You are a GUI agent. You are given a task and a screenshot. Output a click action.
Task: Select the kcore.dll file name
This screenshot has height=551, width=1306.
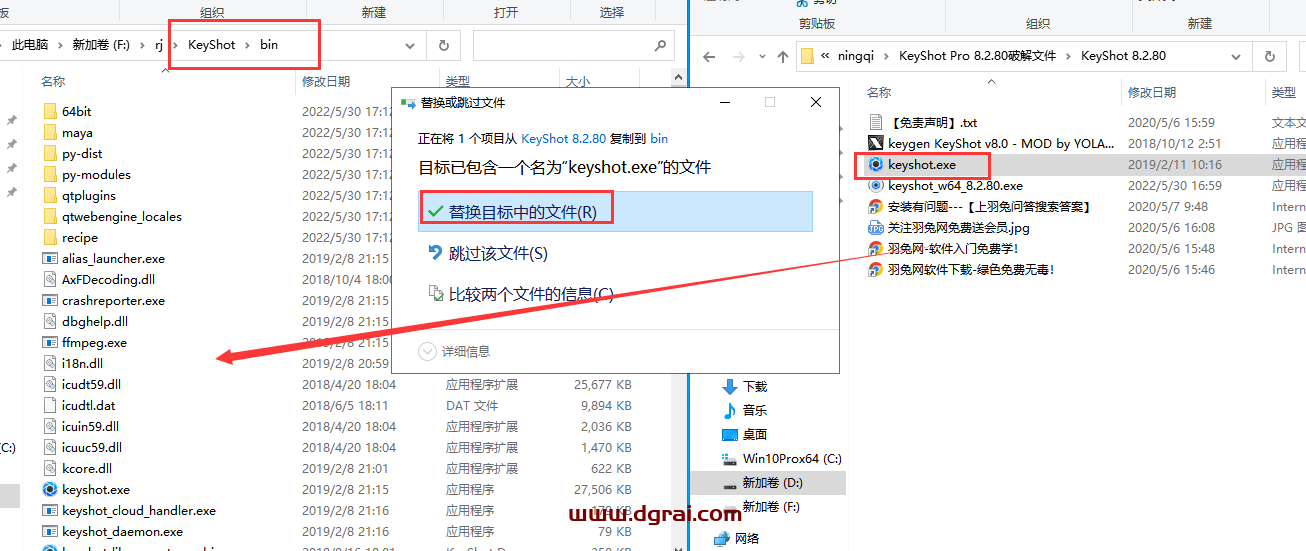[87, 468]
